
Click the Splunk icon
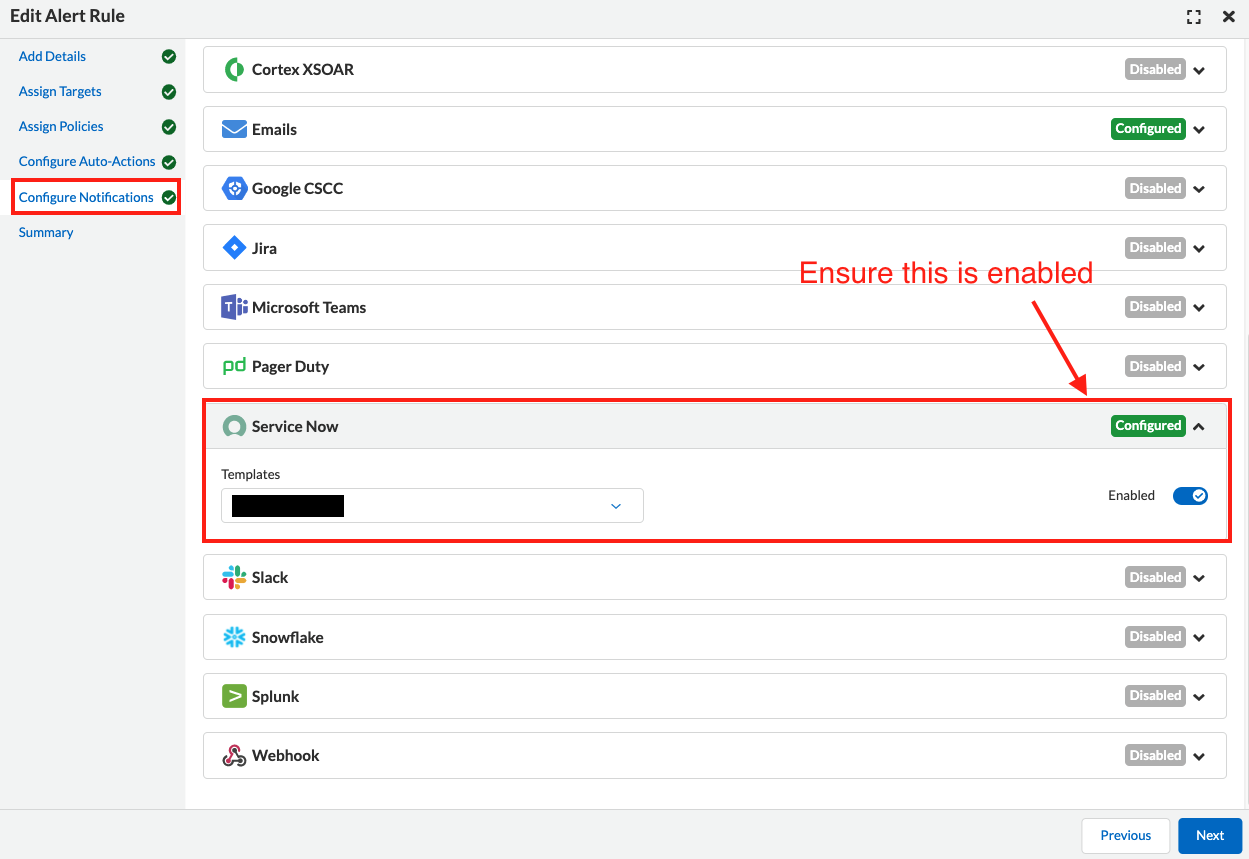233,696
